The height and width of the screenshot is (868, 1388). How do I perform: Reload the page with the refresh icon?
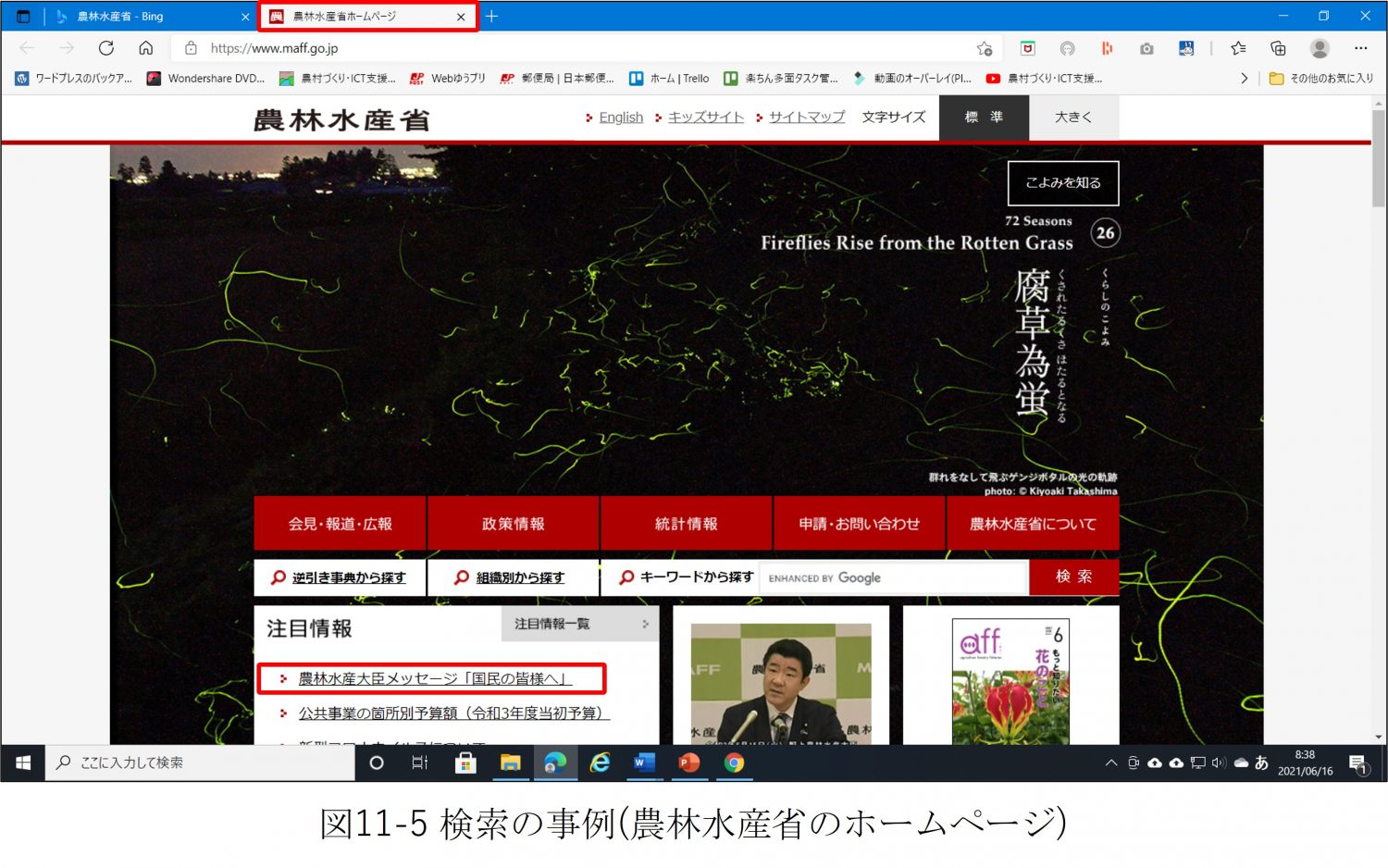(106, 48)
